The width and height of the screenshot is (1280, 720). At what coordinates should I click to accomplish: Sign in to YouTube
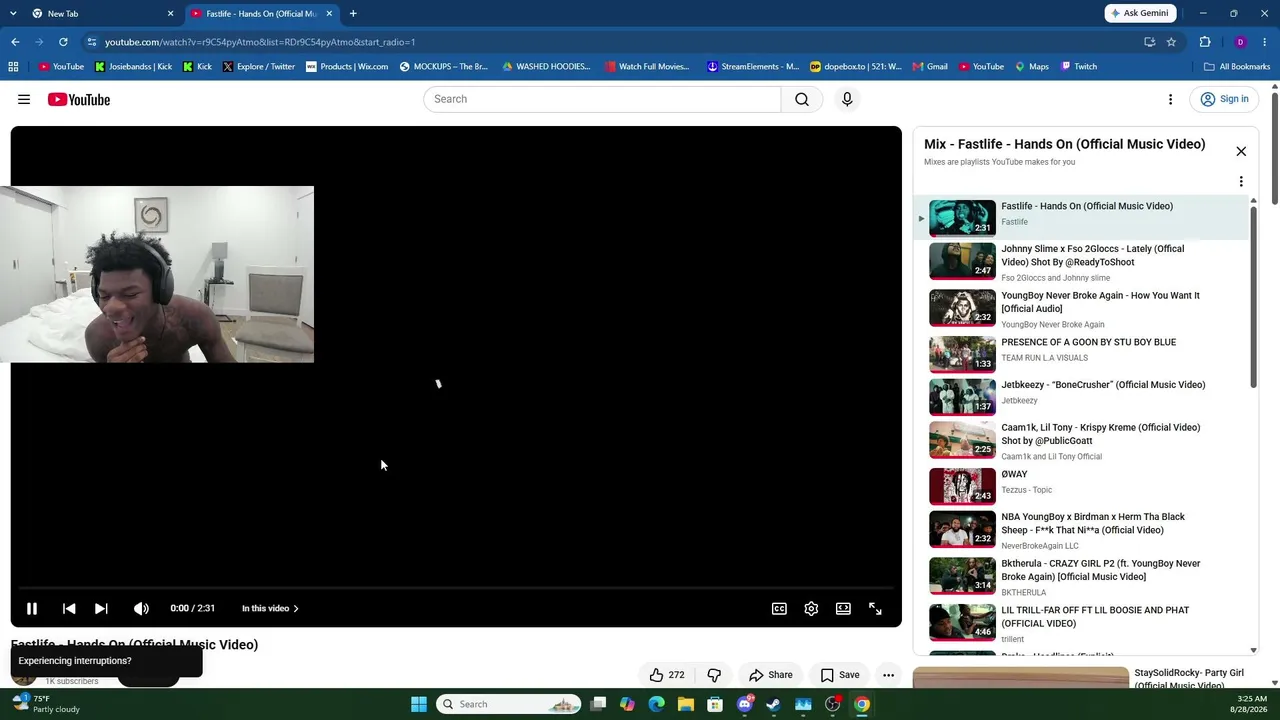pos(1225,99)
